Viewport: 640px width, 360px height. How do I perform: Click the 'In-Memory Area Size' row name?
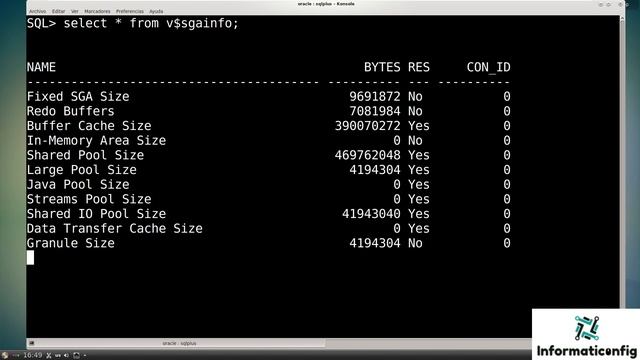tap(96, 140)
